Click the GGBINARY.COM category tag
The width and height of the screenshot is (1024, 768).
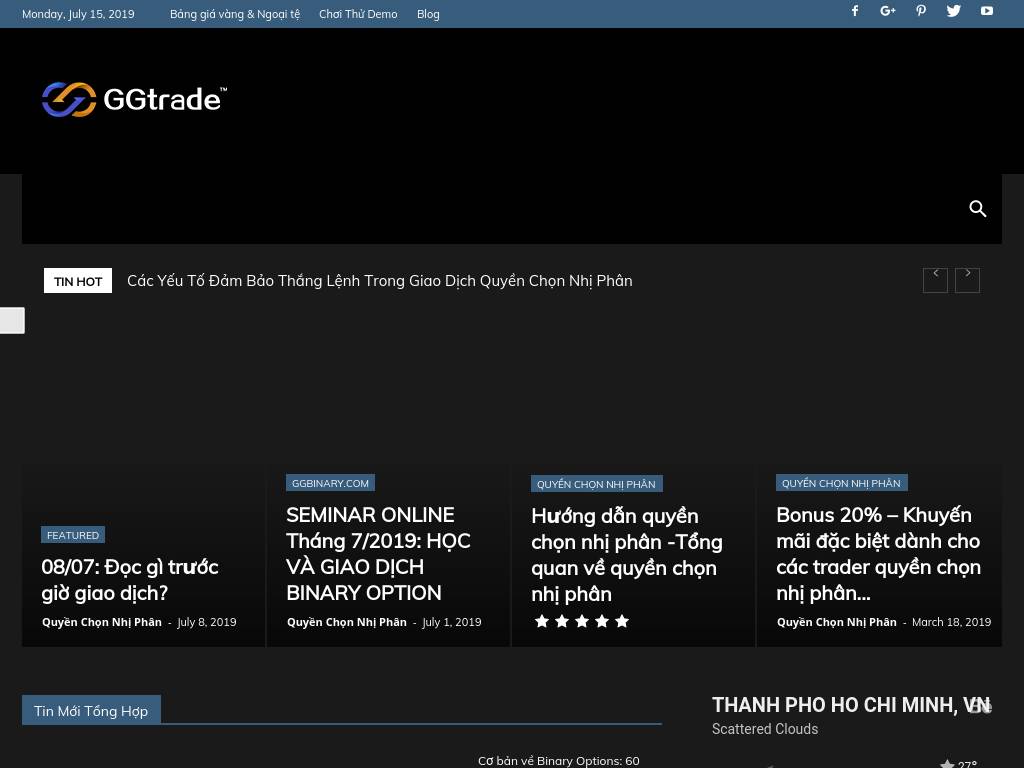pos(330,483)
